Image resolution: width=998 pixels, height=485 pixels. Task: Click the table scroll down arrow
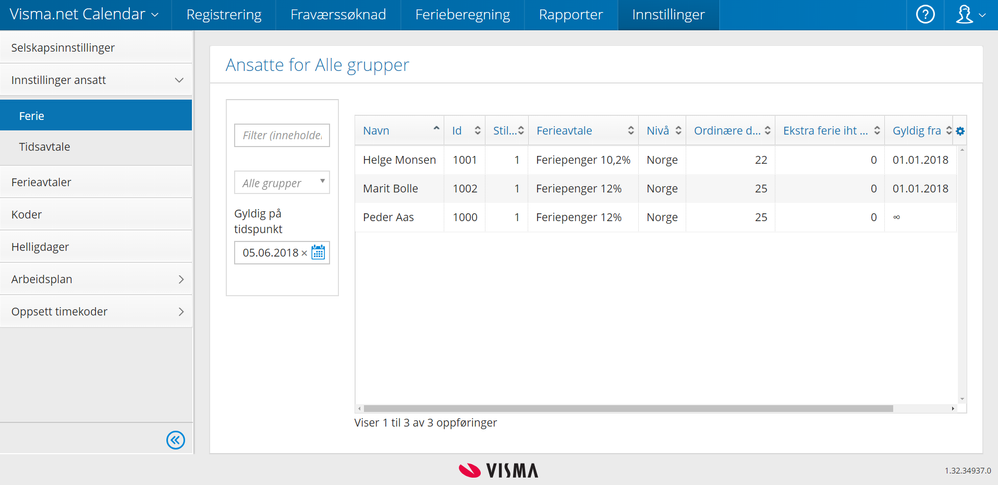[962, 400]
